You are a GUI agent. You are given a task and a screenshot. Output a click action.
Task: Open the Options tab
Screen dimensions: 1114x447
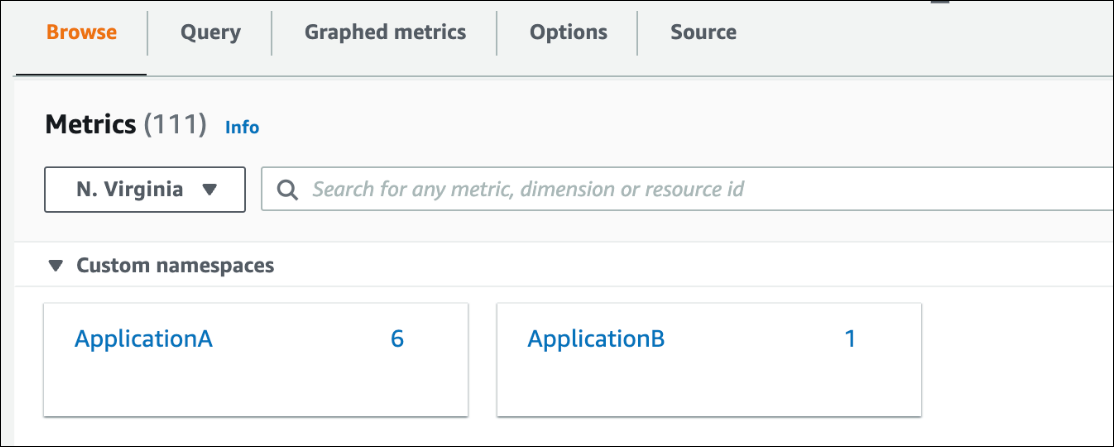[568, 32]
